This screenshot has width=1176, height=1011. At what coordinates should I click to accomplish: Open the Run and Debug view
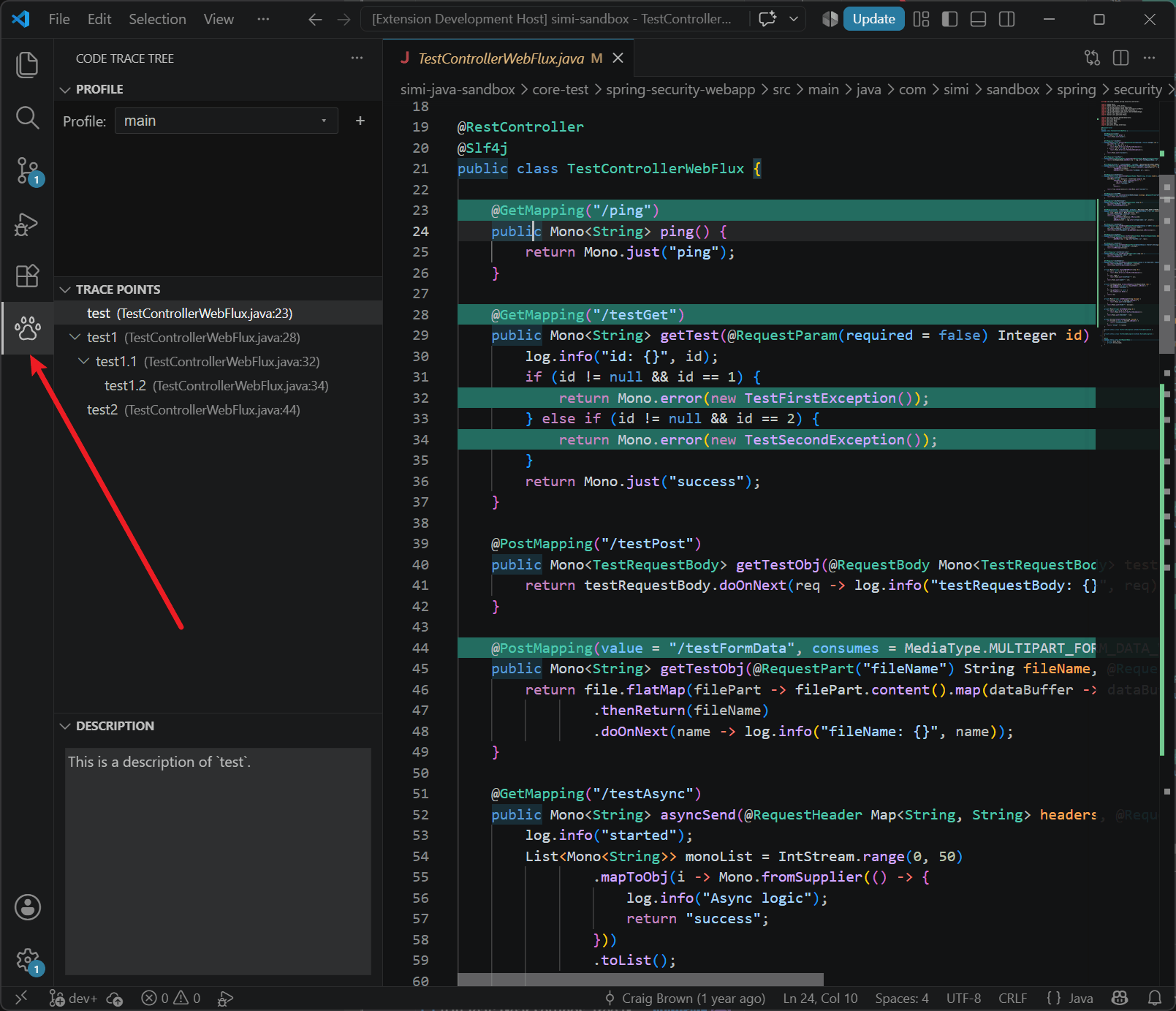click(x=27, y=224)
